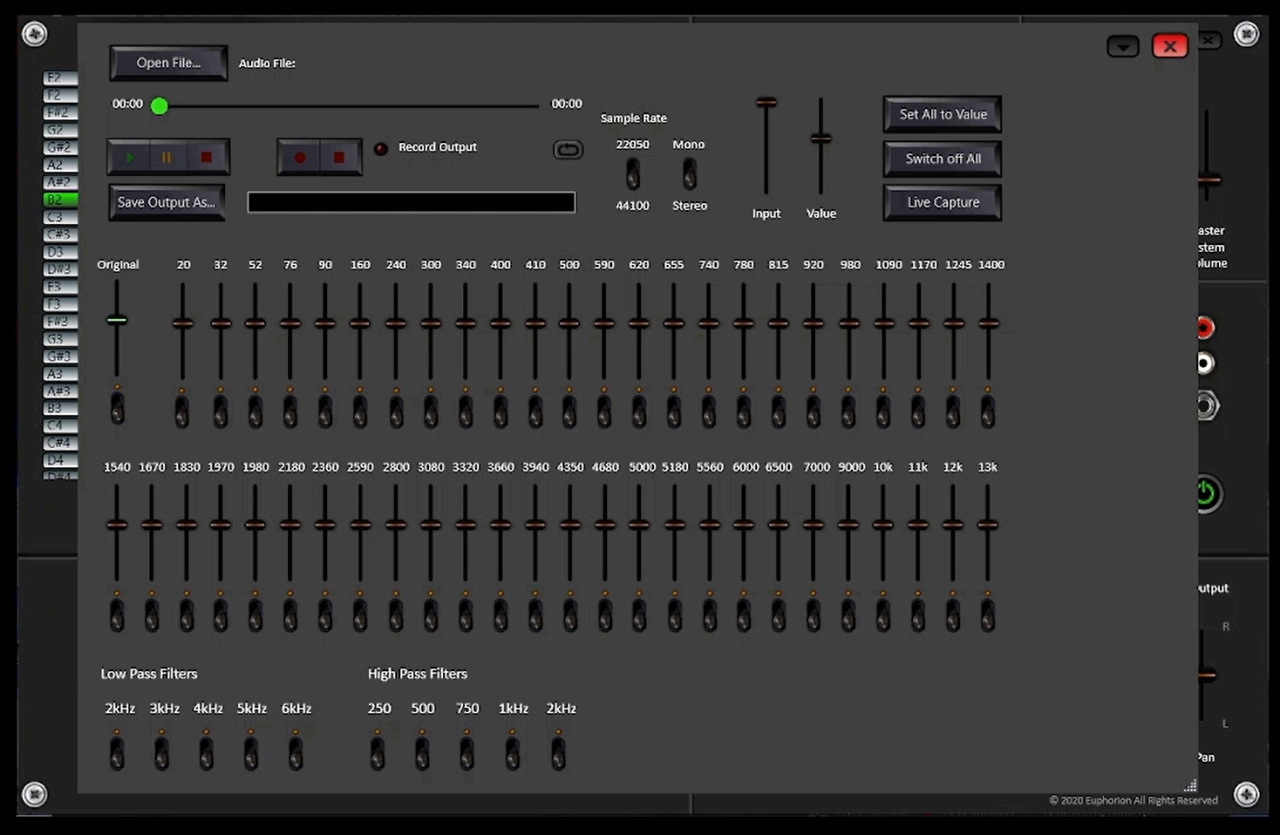Toggle the Record Output indicator

coord(381,148)
